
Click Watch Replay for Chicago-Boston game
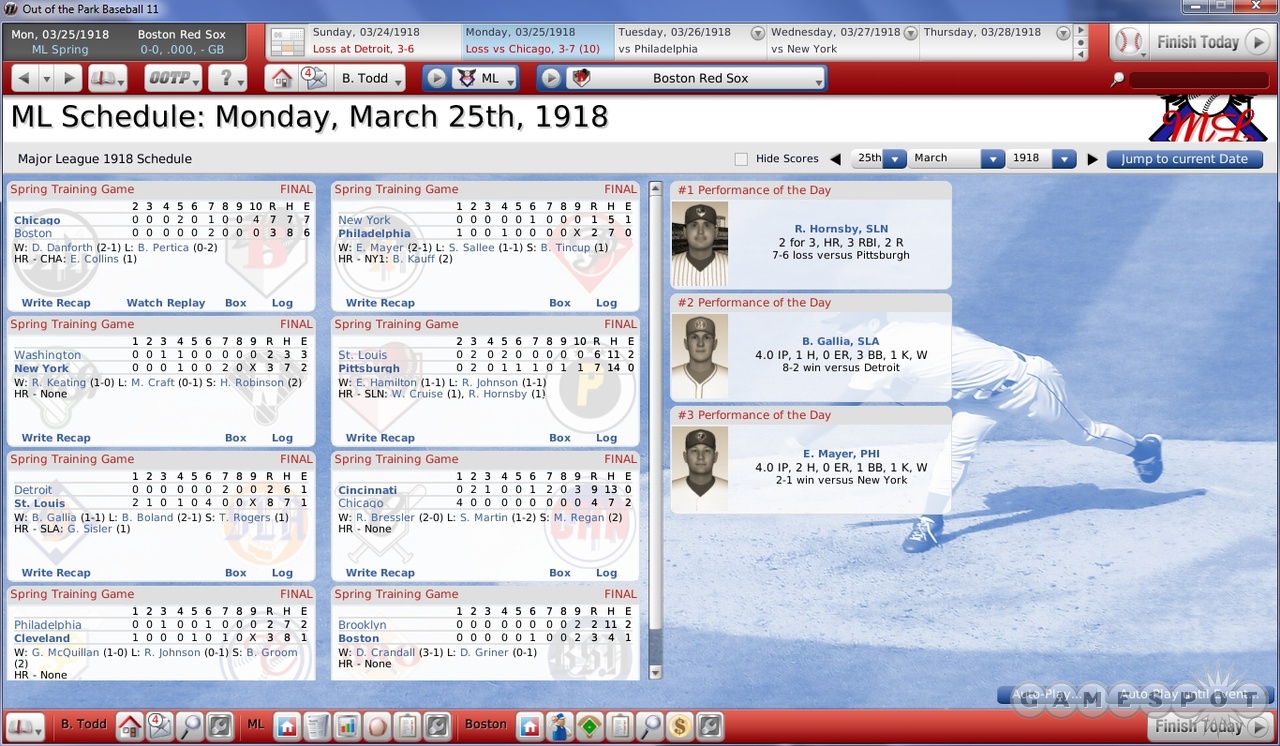click(x=165, y=303)
